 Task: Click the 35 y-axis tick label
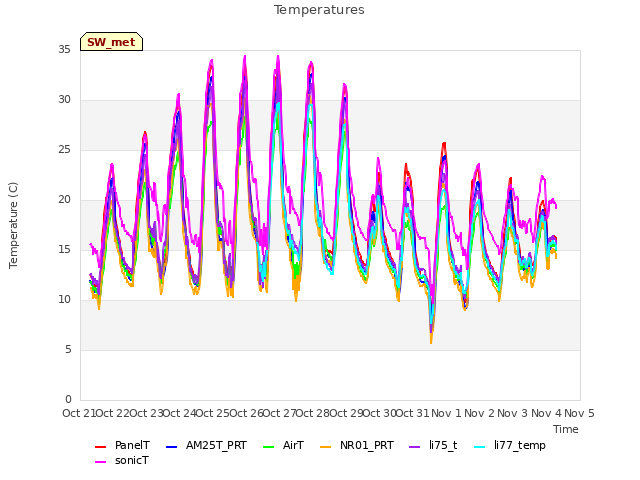tap(64, 50)
